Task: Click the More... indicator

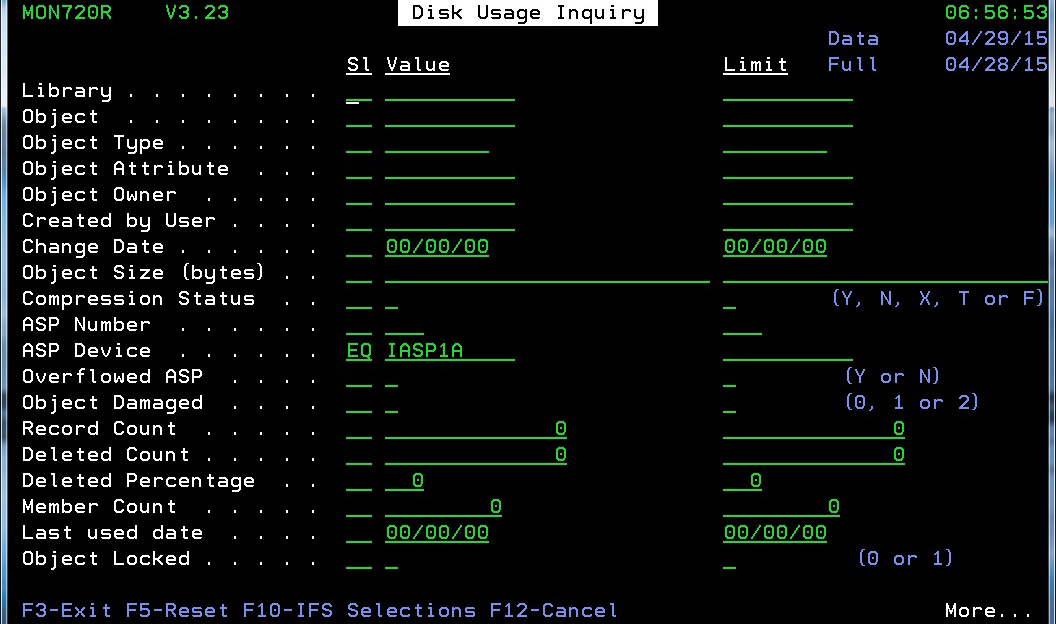Action: [987, 610]
